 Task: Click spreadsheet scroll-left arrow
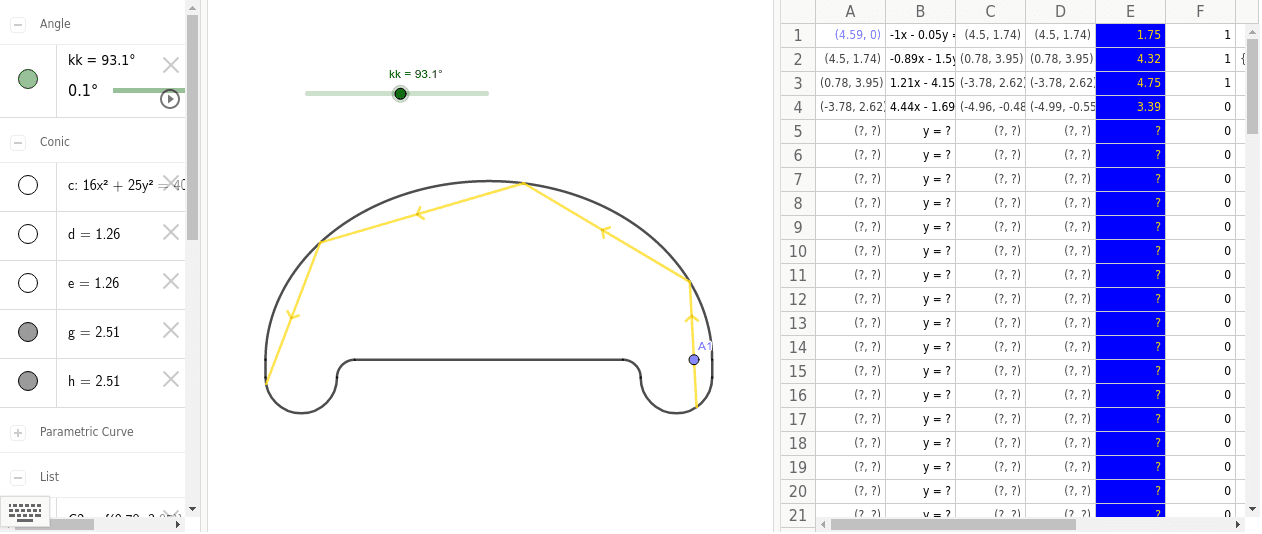pos(823,524)
